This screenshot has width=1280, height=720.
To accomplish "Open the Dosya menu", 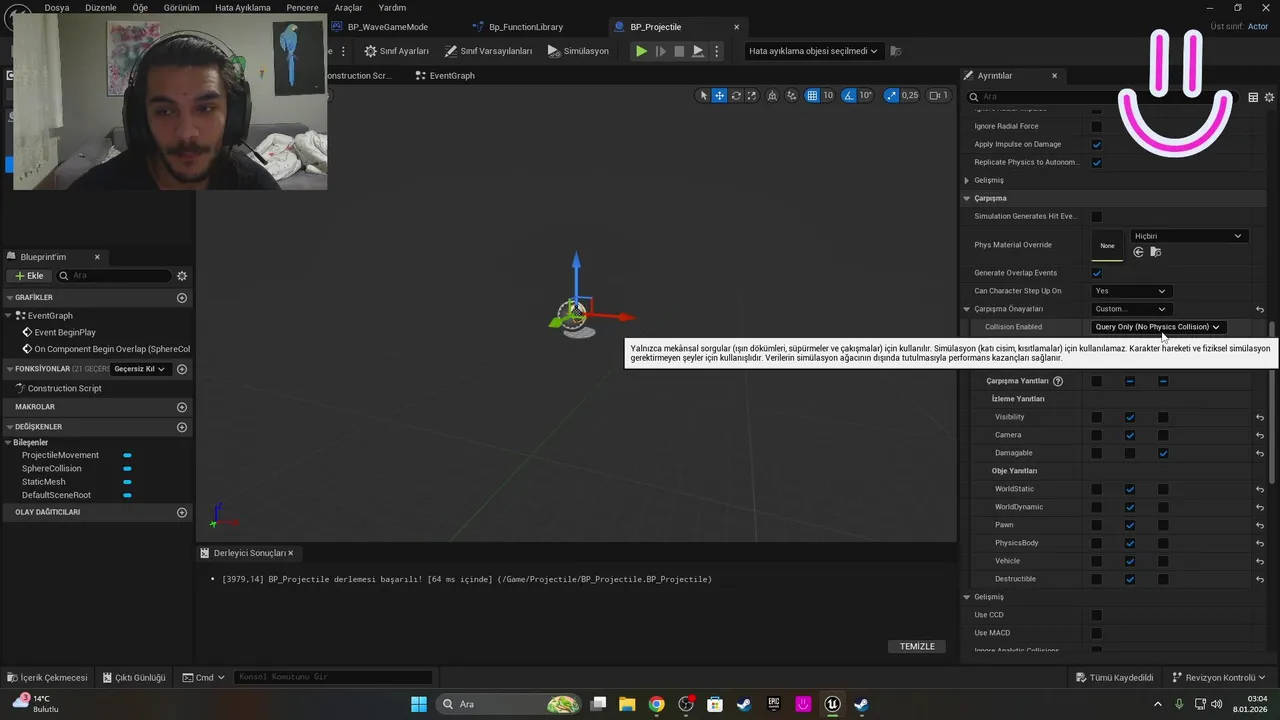I will 57,7.
